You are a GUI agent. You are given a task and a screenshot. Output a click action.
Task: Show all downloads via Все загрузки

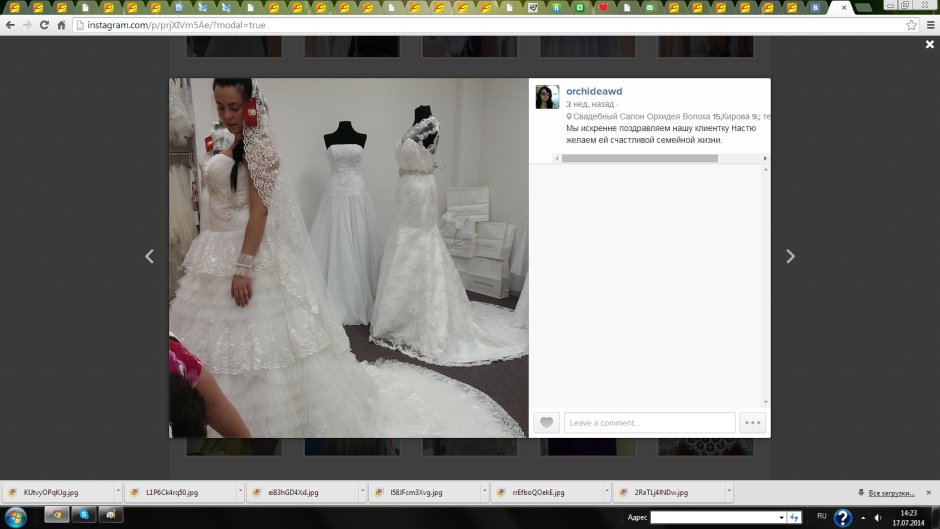click(x=890, y=493)
